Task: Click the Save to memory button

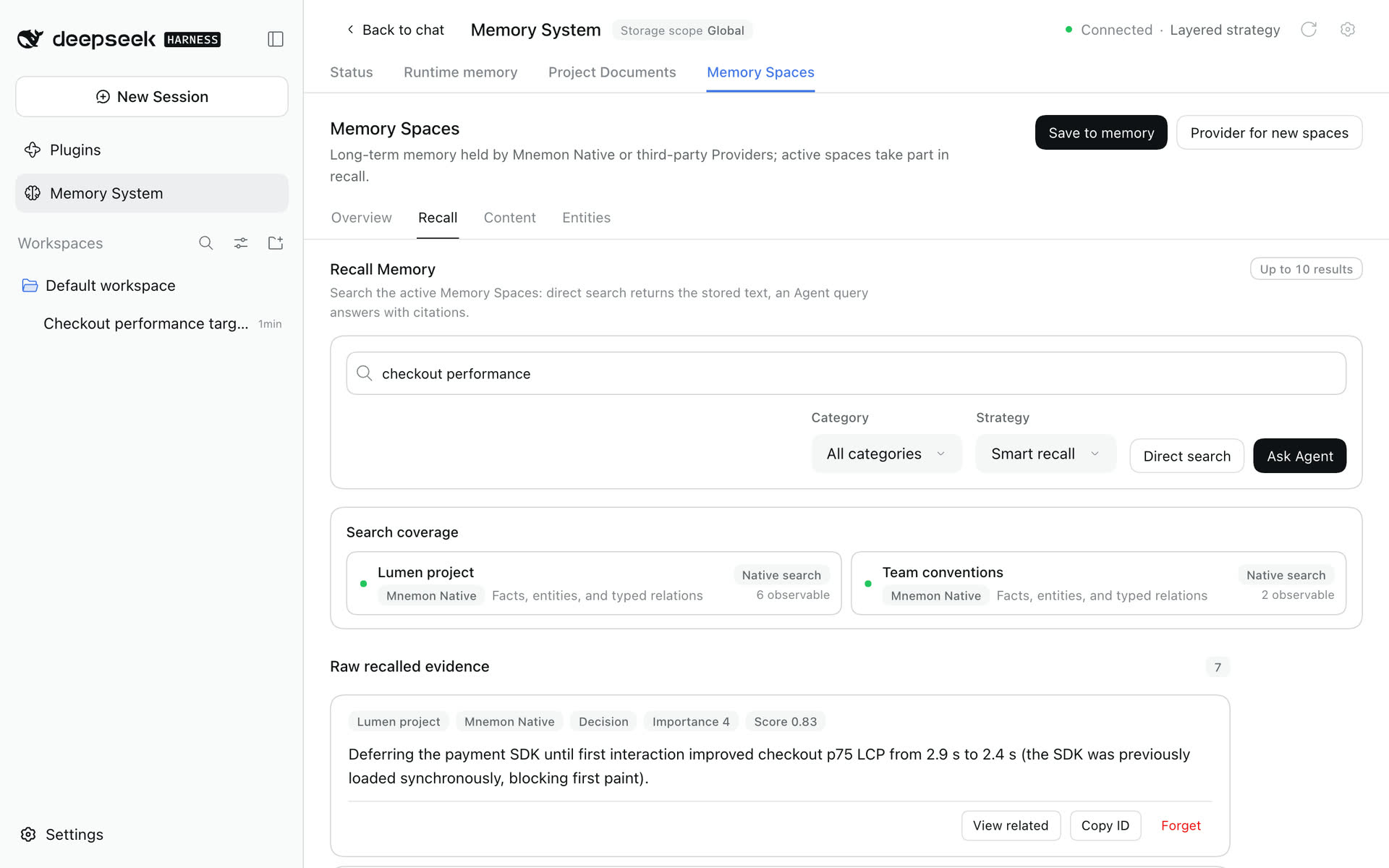Action: pyautogui.click(x=1101, y=132)
